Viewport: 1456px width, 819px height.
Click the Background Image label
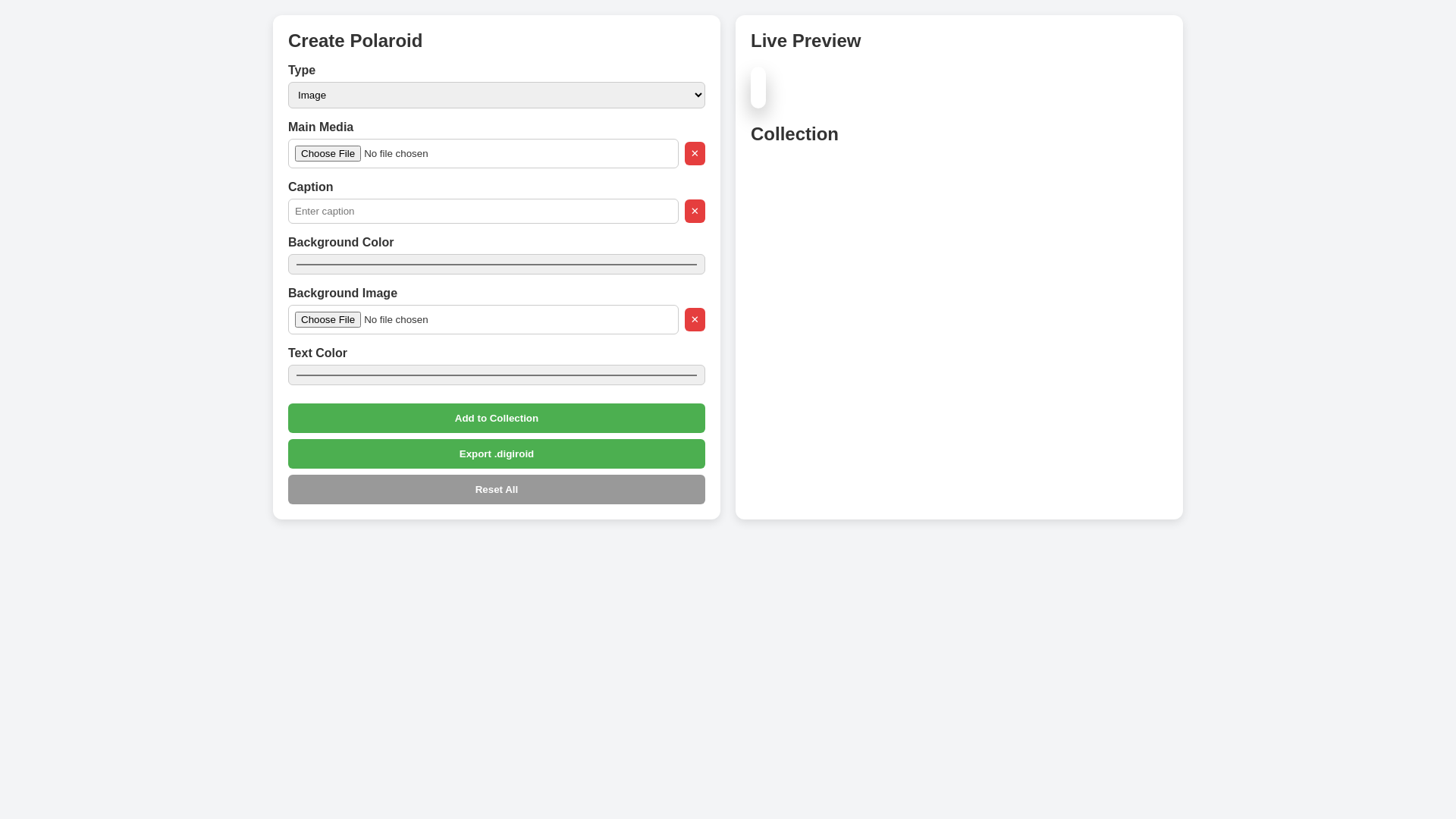click(343, 293)
